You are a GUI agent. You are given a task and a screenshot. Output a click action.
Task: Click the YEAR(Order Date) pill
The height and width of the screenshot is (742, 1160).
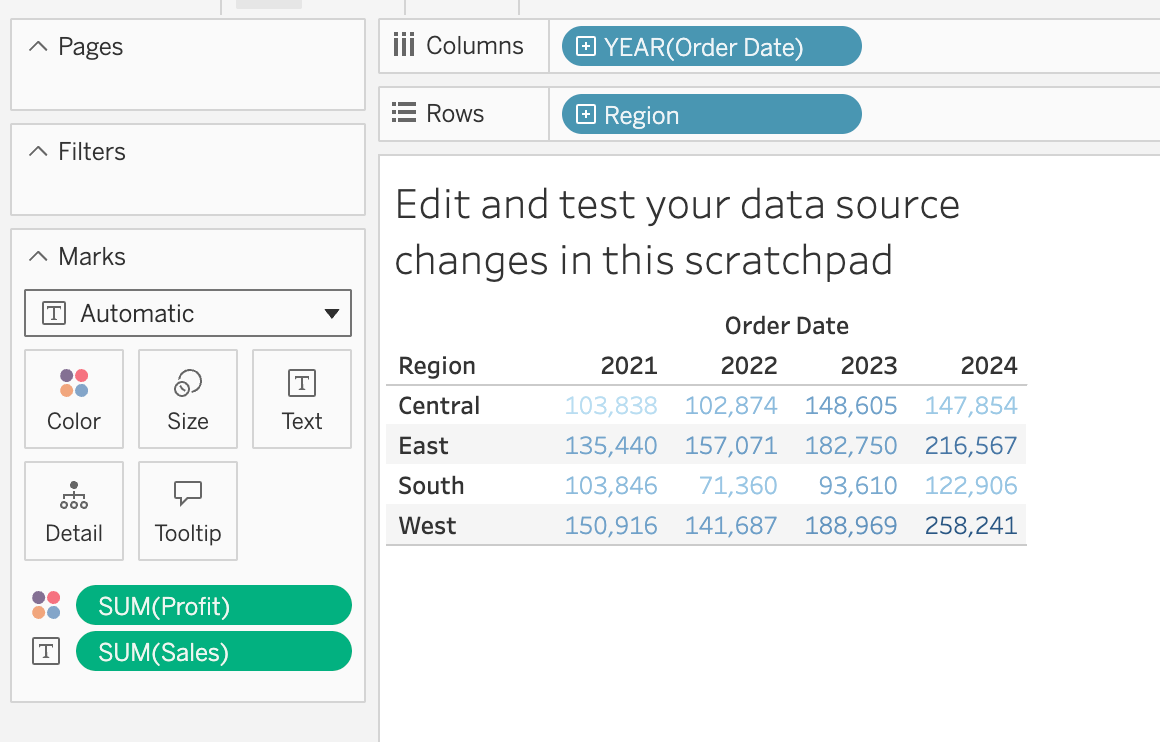(710, 45)
